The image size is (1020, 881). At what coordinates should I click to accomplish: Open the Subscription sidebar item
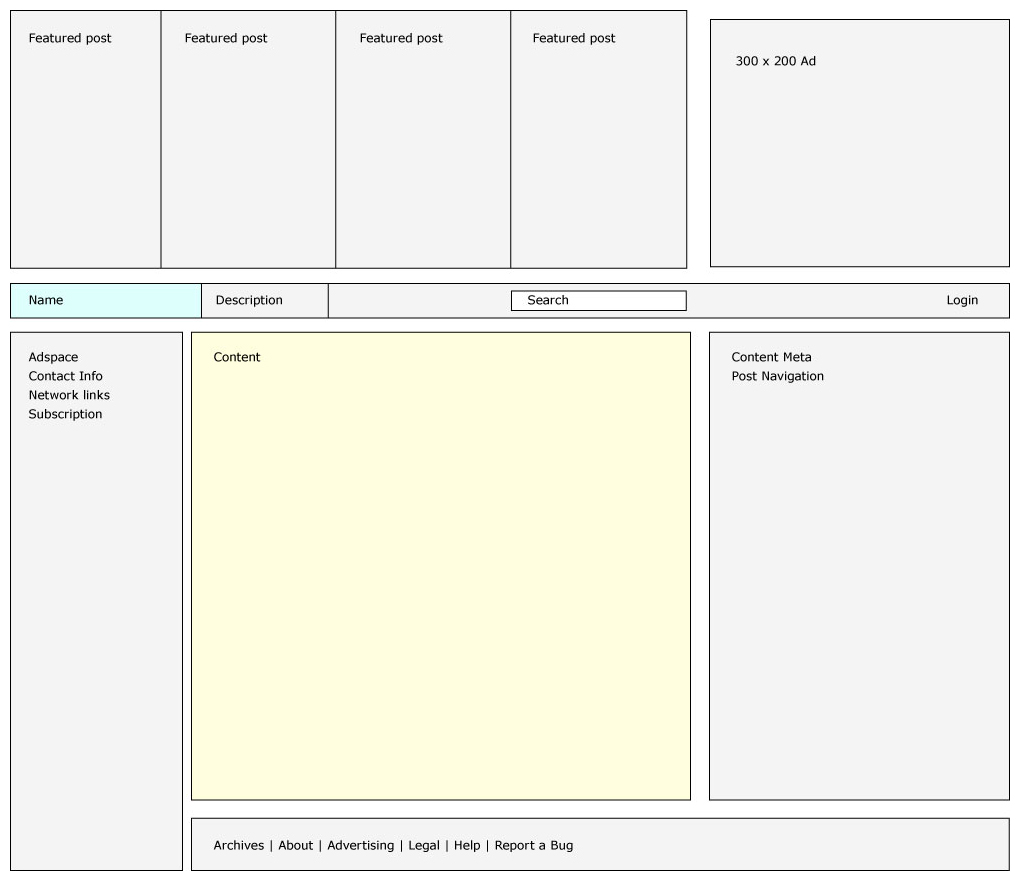point(65,414)
